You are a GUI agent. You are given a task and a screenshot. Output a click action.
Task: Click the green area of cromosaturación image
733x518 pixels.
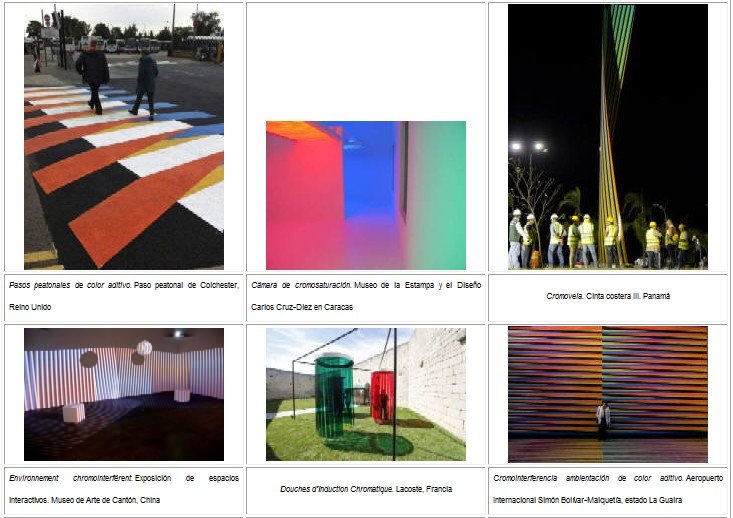[437, 194]
